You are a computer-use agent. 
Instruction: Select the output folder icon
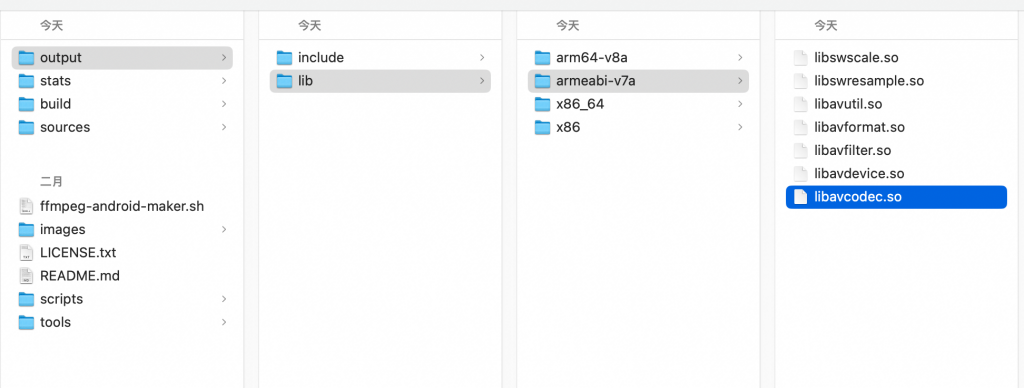pyautogui.click(x=26, y=58)
